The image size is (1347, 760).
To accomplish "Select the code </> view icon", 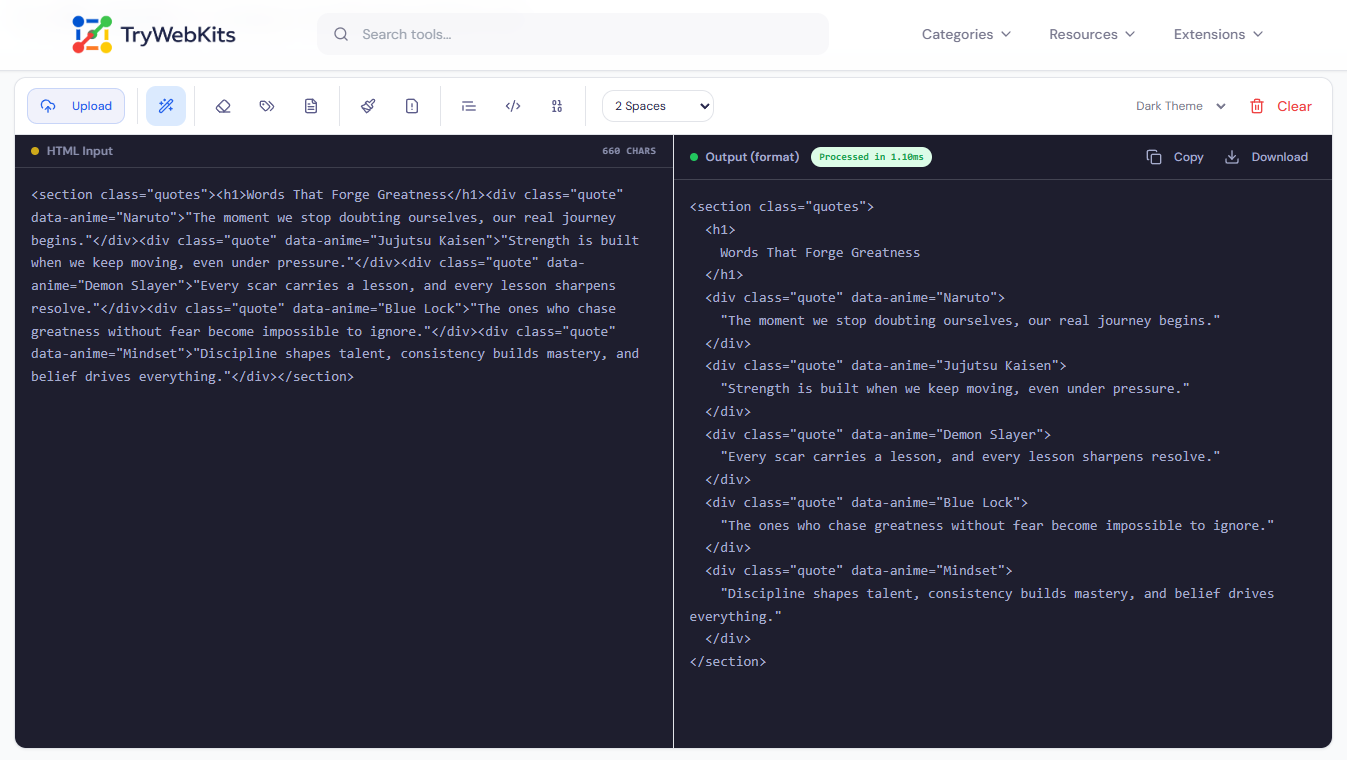I will pyautogui.click(x=512, y=105).
